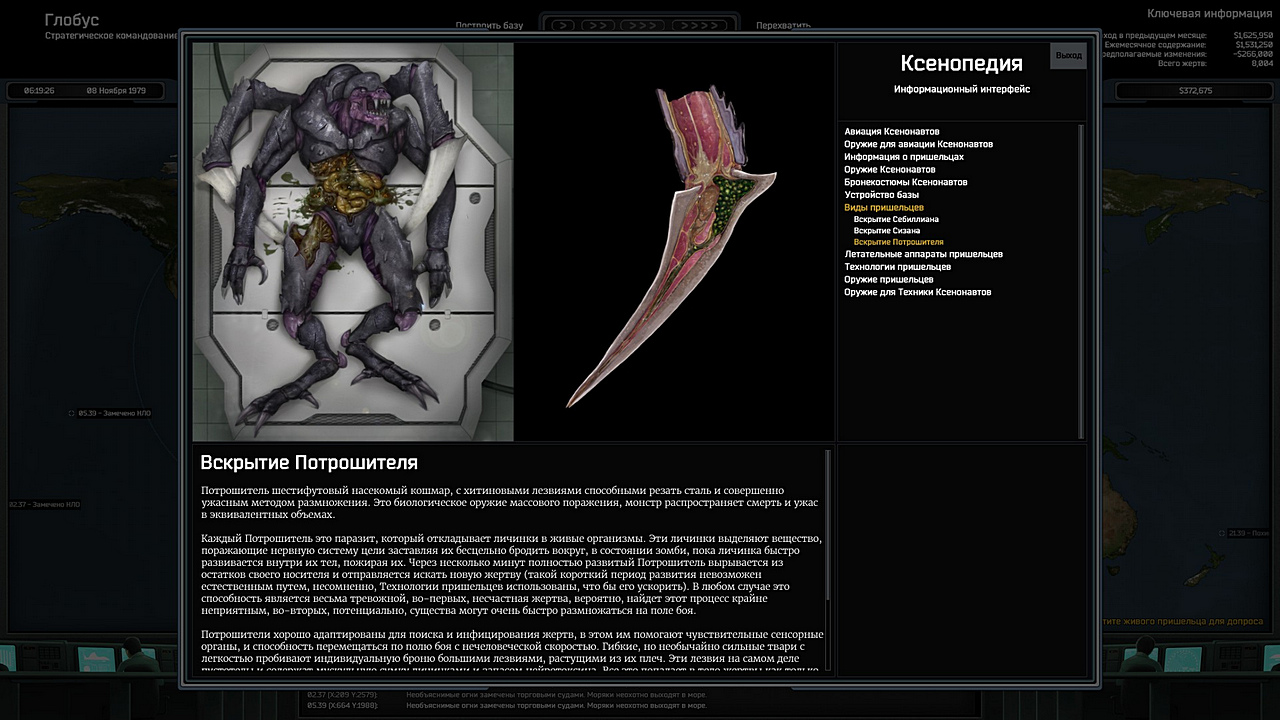Image resolution: width=1280 pixels, height=720 pixels.
Task: Click Построить базу behind the dialog
Action: pos(489,25)
